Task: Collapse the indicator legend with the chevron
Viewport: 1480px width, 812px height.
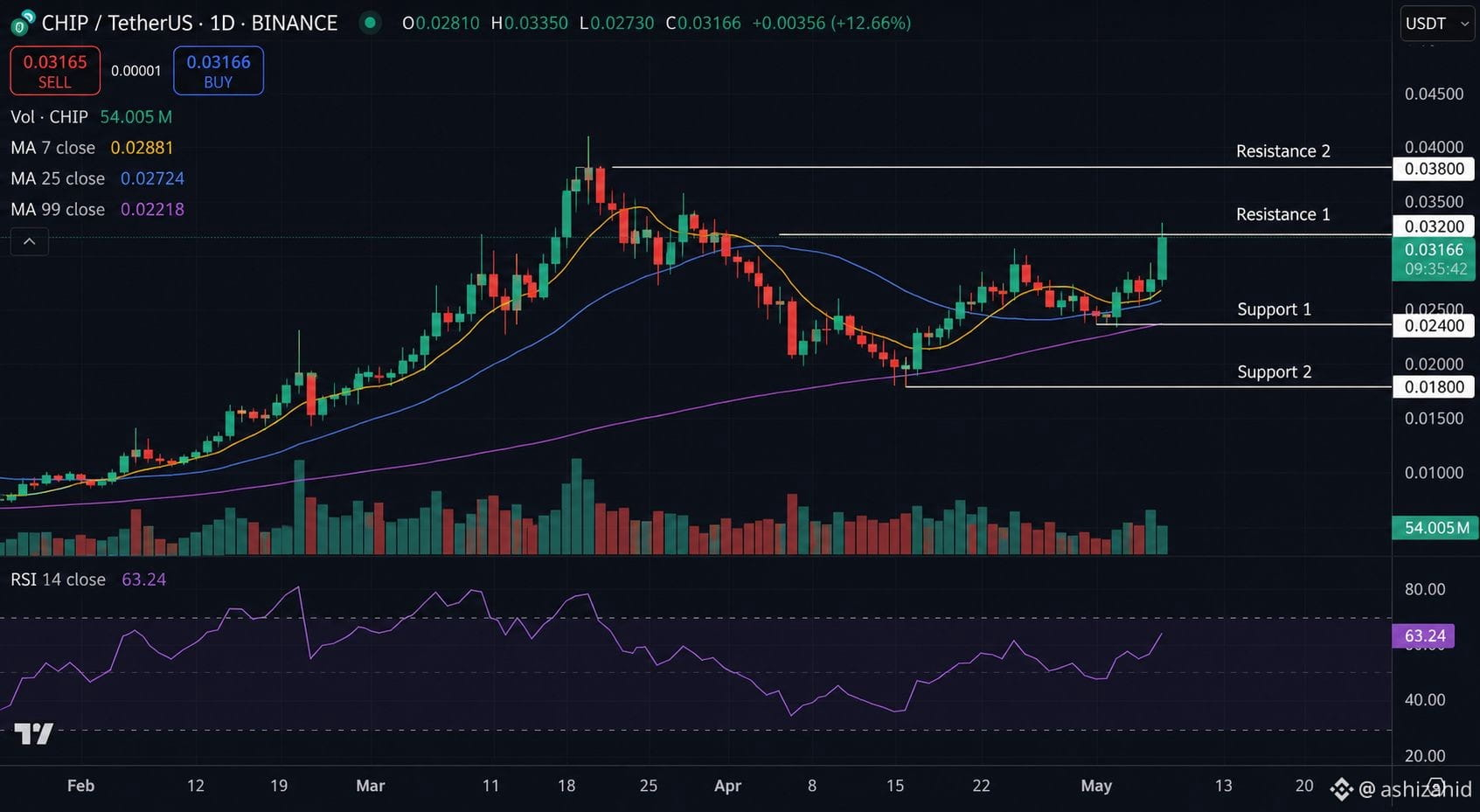Action: pos(29,241)
